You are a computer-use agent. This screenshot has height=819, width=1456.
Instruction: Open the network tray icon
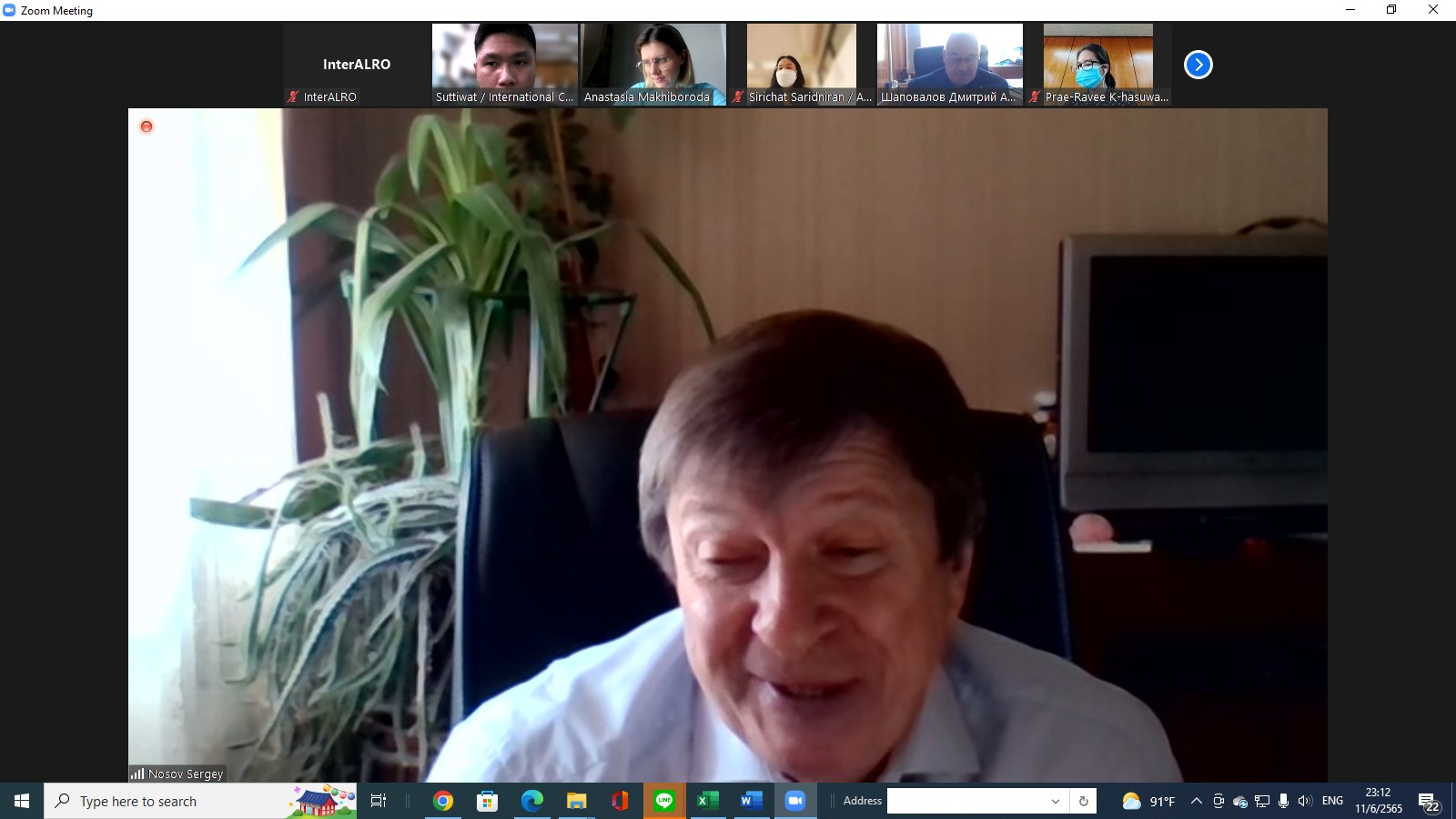pyautogui.click(x=1261, y=801)
